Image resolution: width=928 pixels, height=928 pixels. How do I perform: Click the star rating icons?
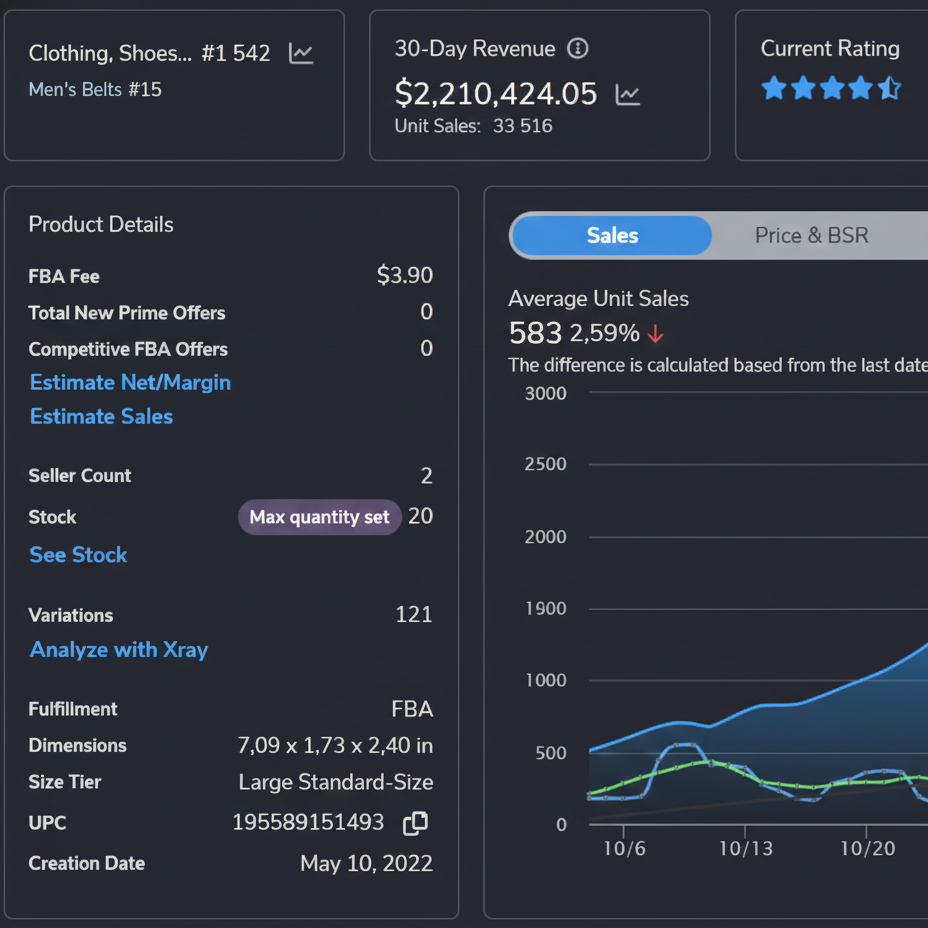coord(830,88)
